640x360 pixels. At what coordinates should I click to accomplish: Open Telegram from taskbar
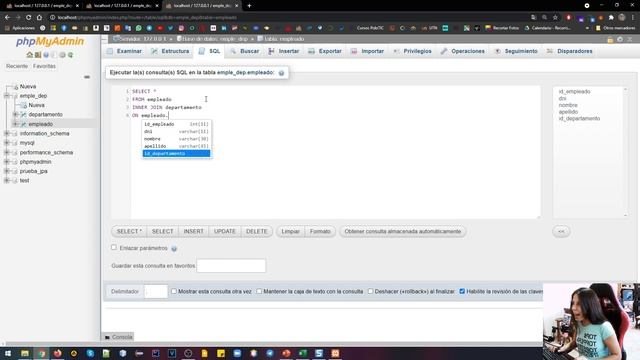coord(270,353)
